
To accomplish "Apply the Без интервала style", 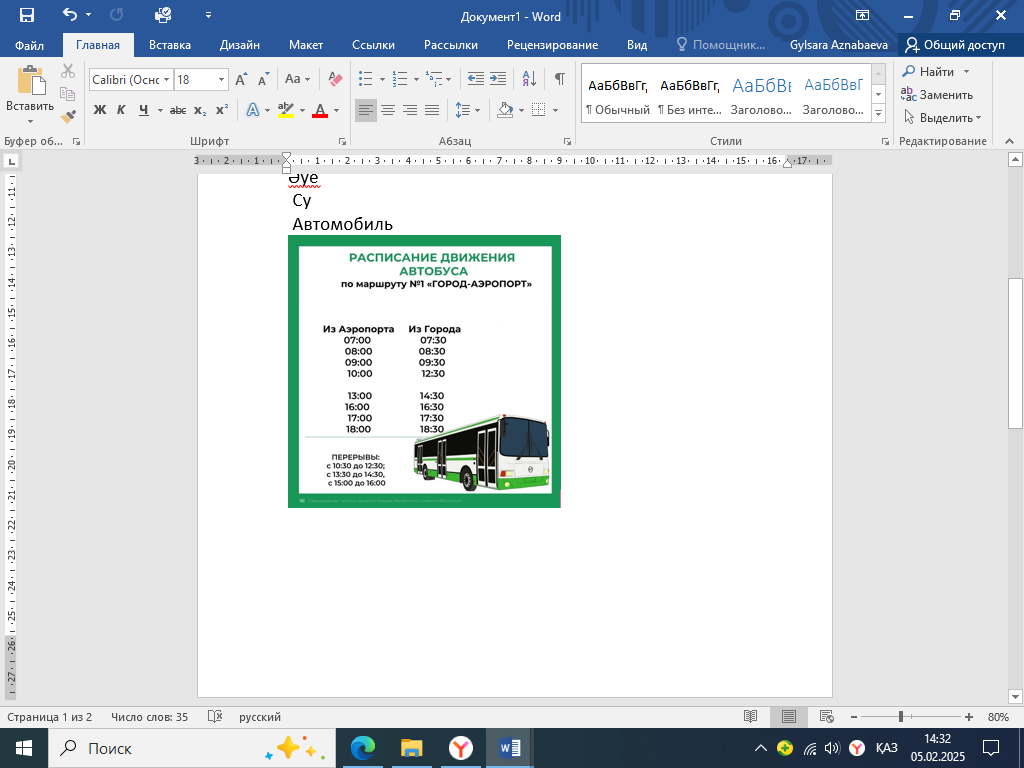I will point(689,94).
